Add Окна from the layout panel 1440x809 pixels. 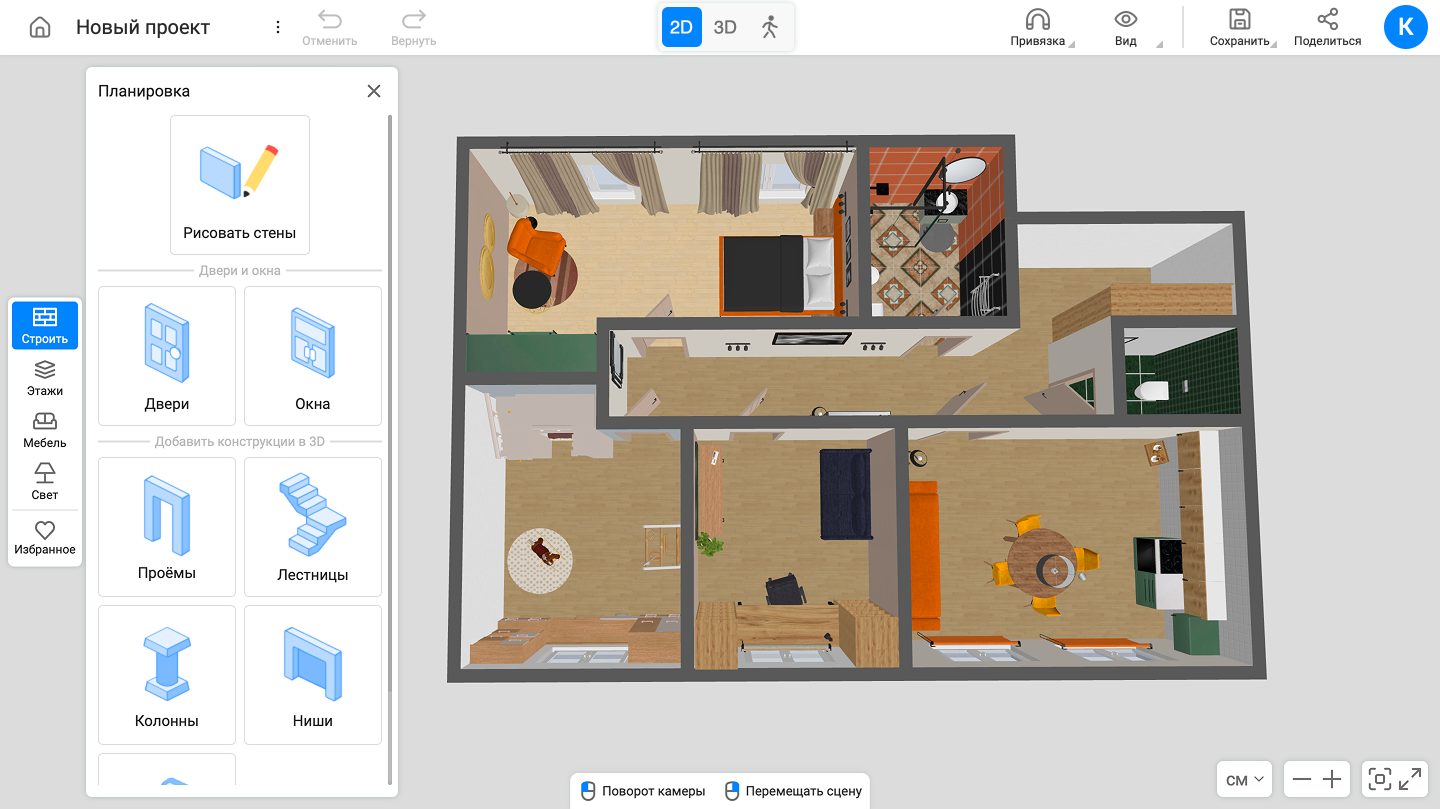point(313,356)
